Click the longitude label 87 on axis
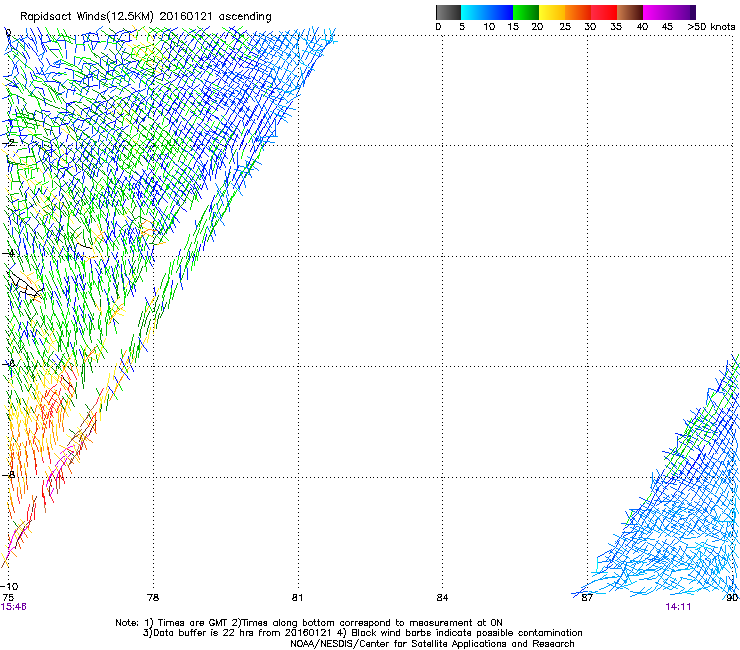 587,598
